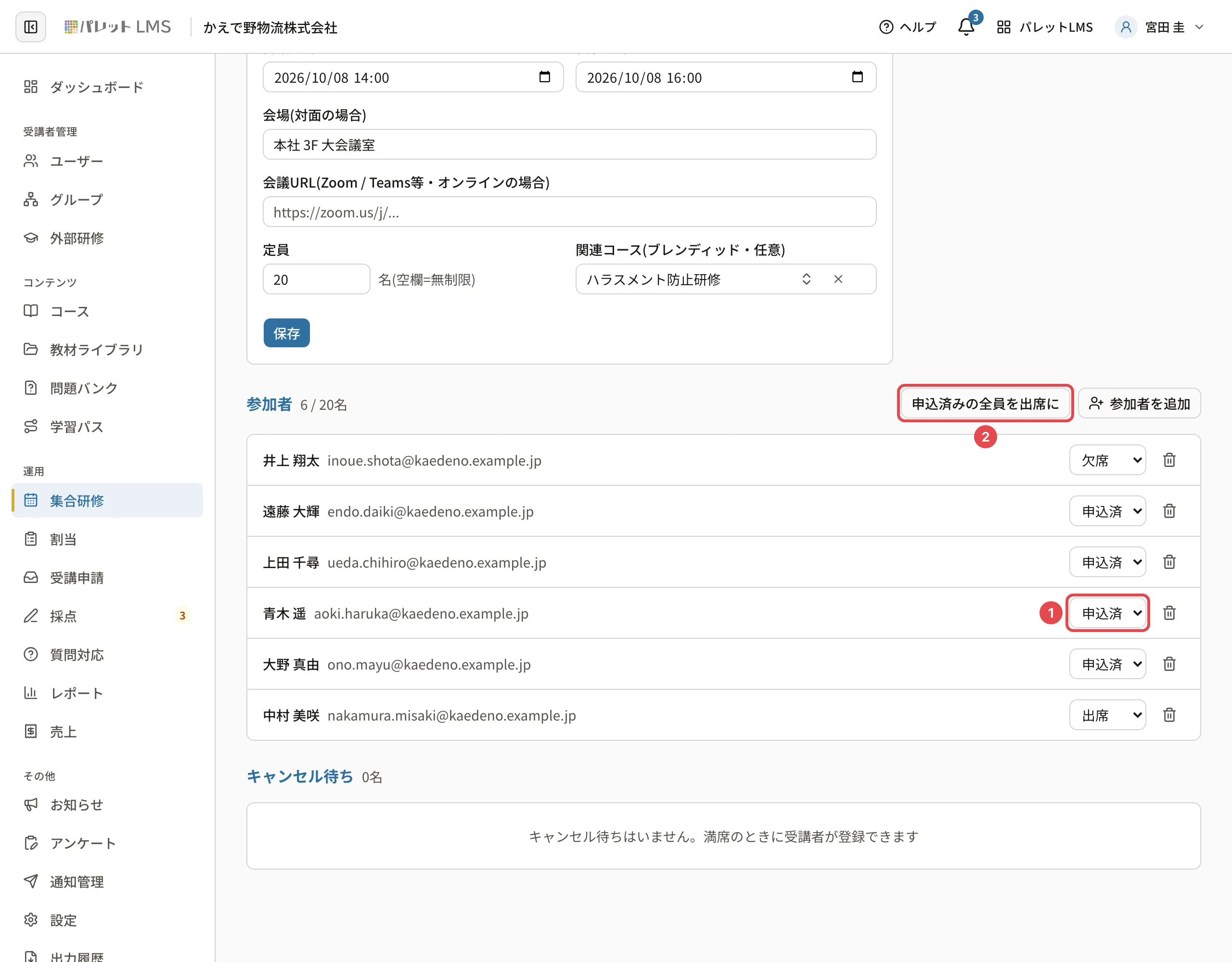Open status dropdown for 遠藤 大輝
The image size is (1232, 962).
[1107, 511]
